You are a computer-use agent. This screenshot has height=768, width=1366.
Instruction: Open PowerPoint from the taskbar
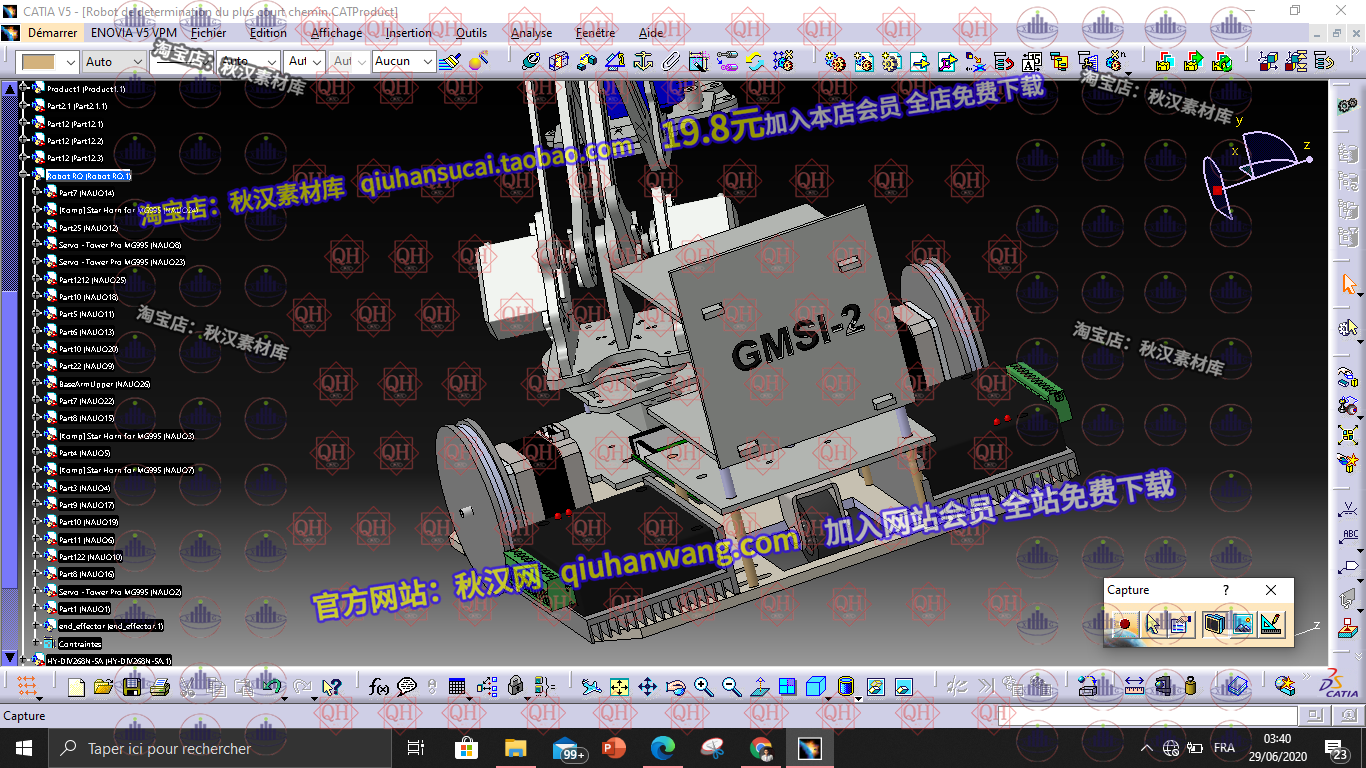pos(614,748)
